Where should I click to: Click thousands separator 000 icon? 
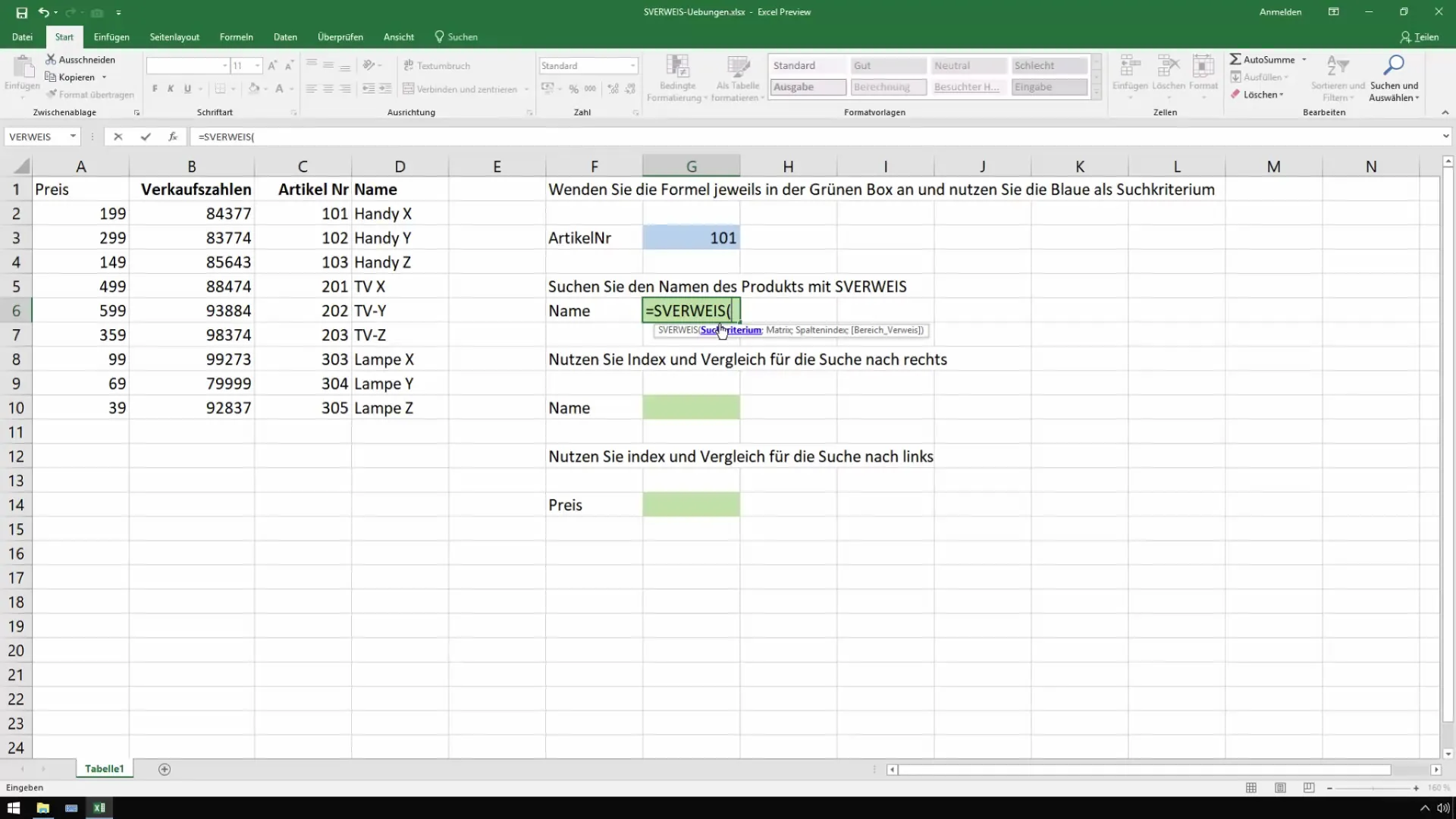point(590,89)
